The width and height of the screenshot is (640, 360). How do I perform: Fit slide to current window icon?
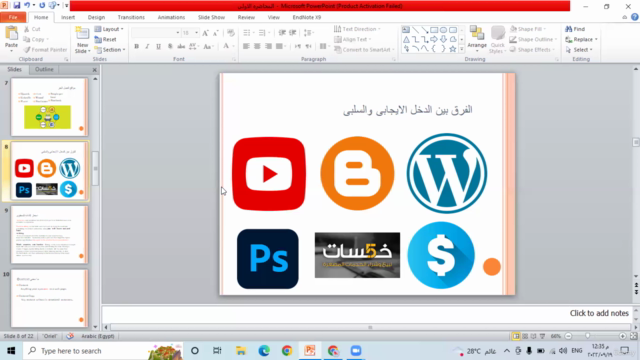pyautogui.click(x=633, y=336)
